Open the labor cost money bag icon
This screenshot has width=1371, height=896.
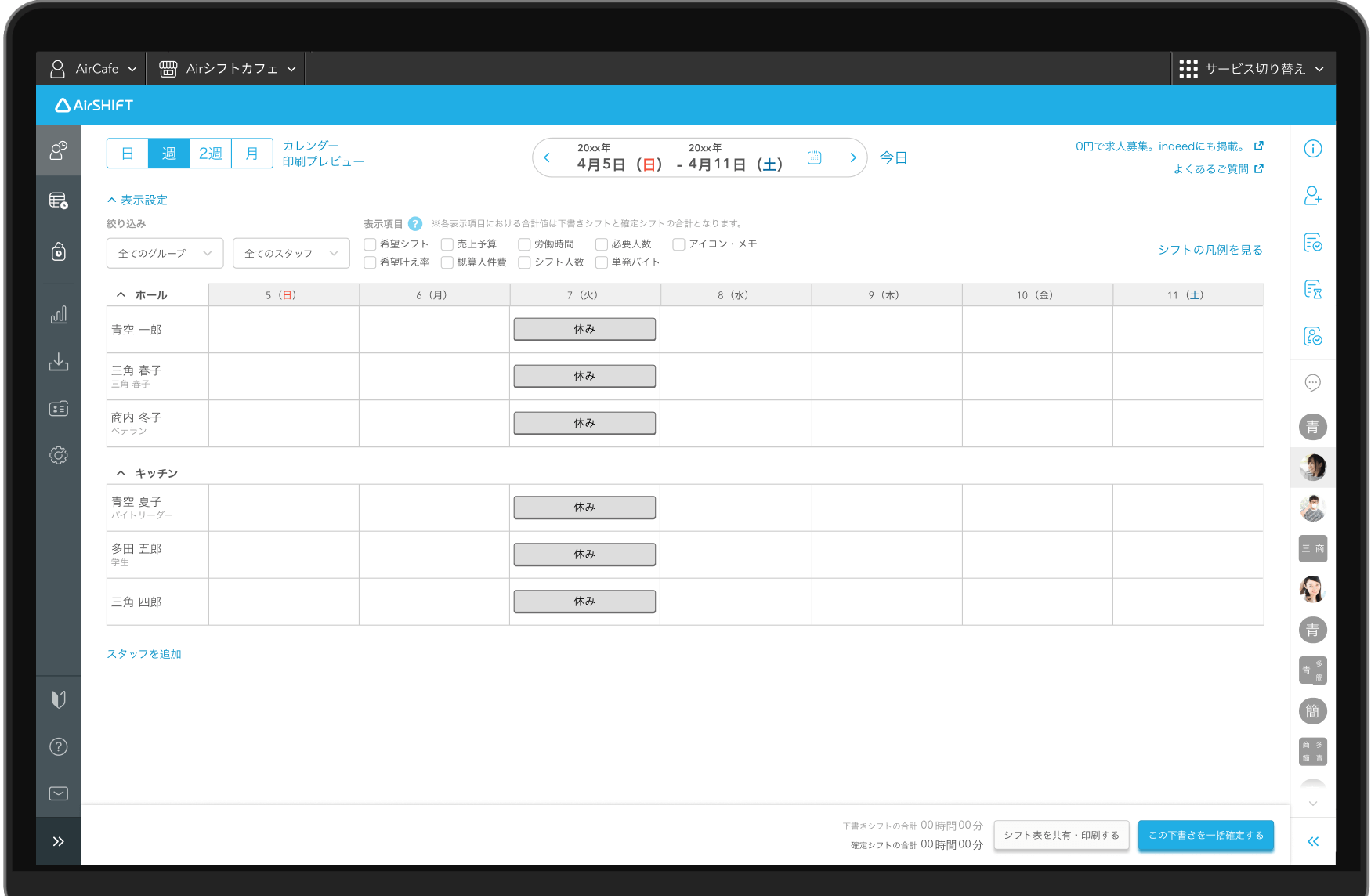tap(59, 251)
